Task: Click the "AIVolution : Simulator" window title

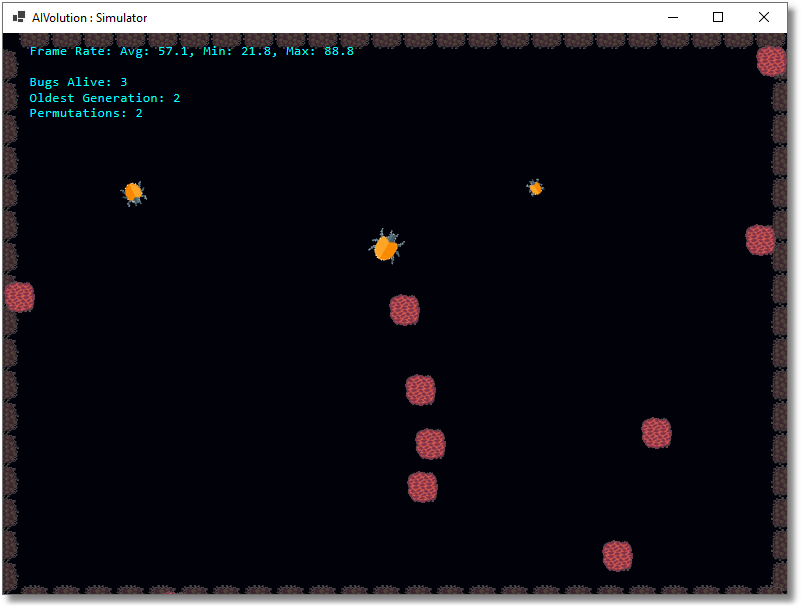Action: click(90, 18)
